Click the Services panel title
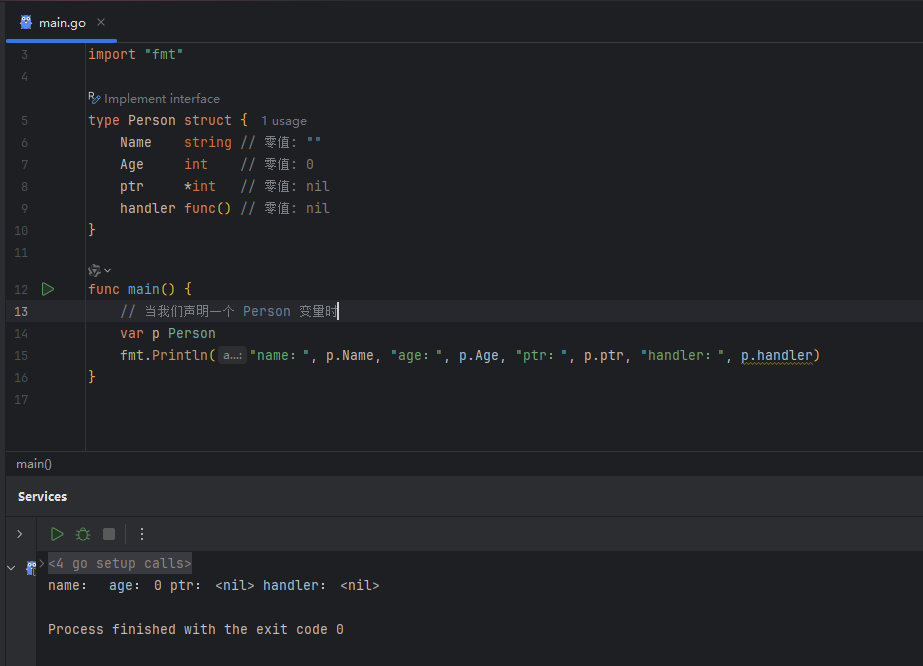This screenshot has height=666, width=923. [42, 496]
